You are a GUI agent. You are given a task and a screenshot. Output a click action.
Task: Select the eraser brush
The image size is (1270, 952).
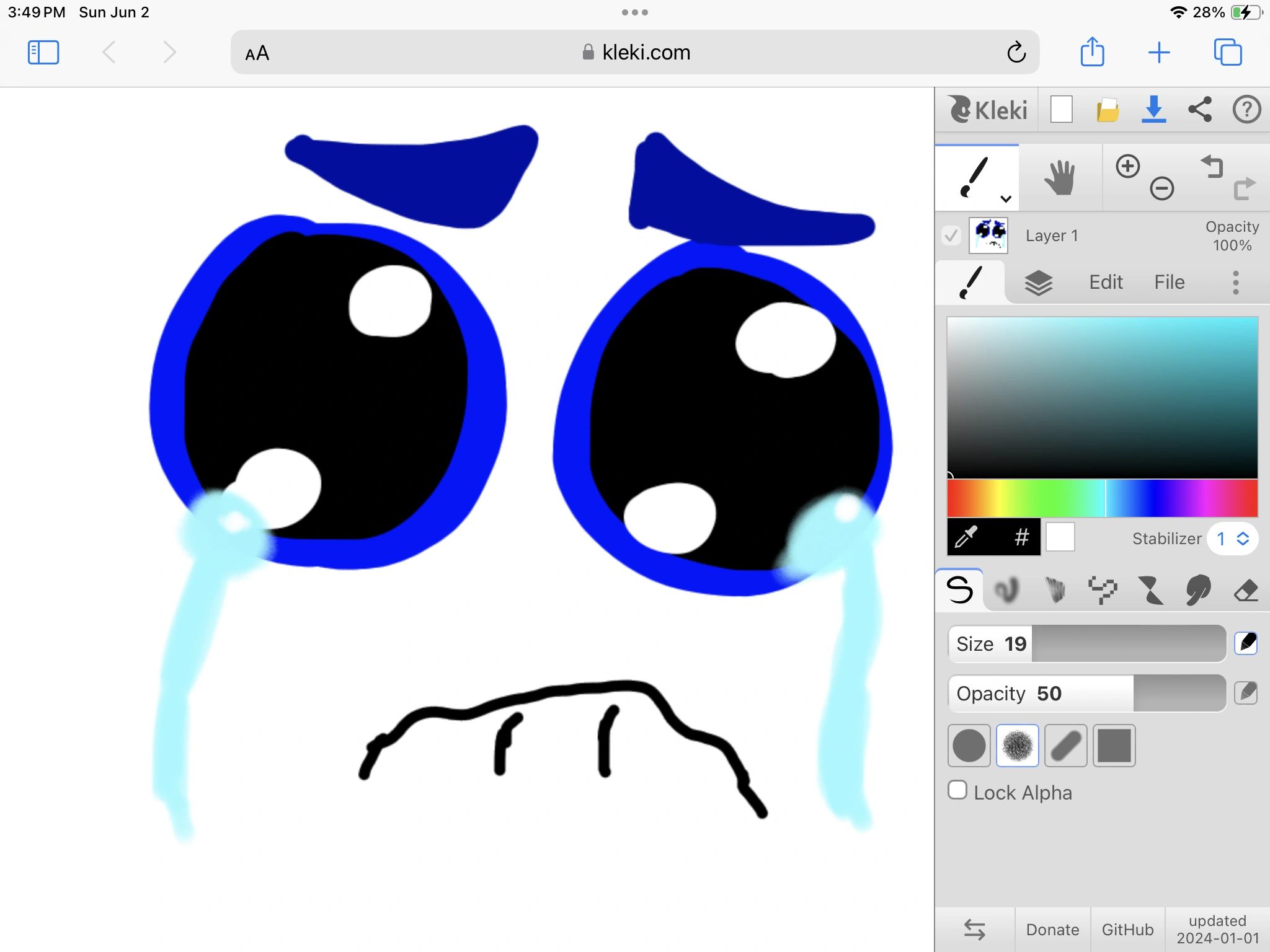(1245, 590)
